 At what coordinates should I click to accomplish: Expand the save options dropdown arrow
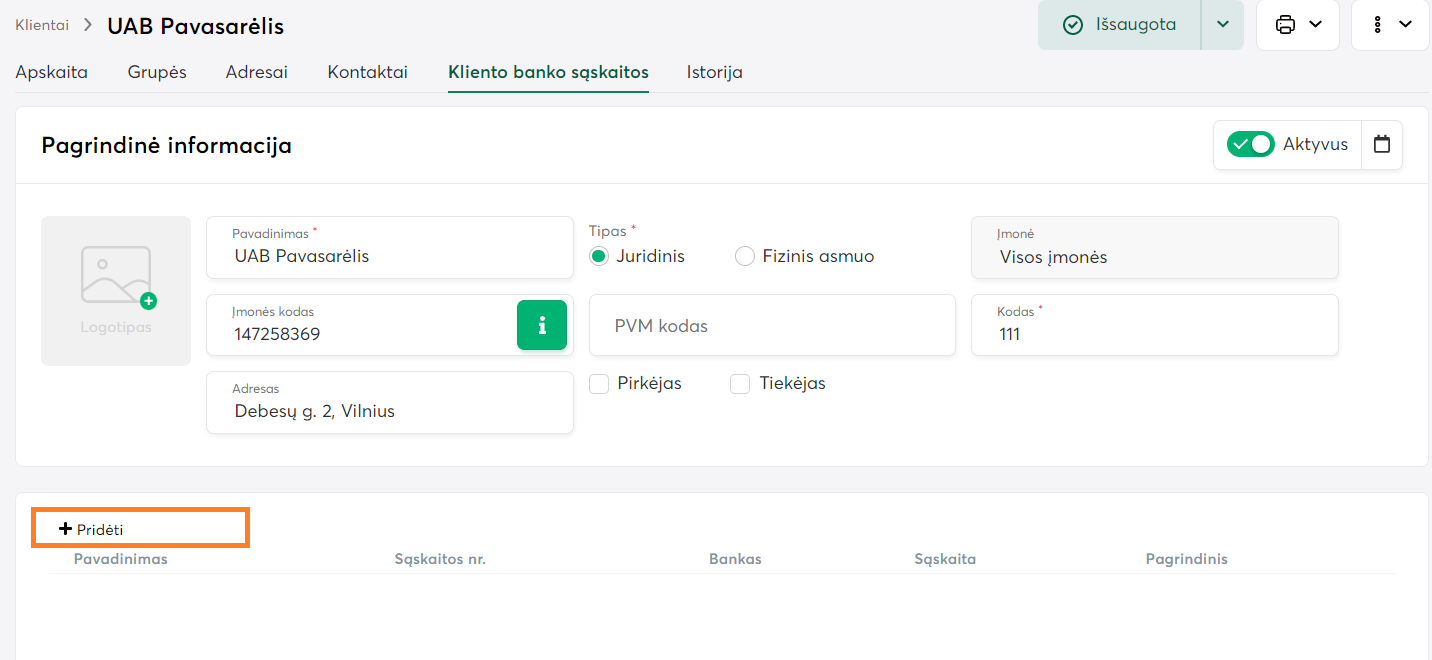coord(1223,25)
